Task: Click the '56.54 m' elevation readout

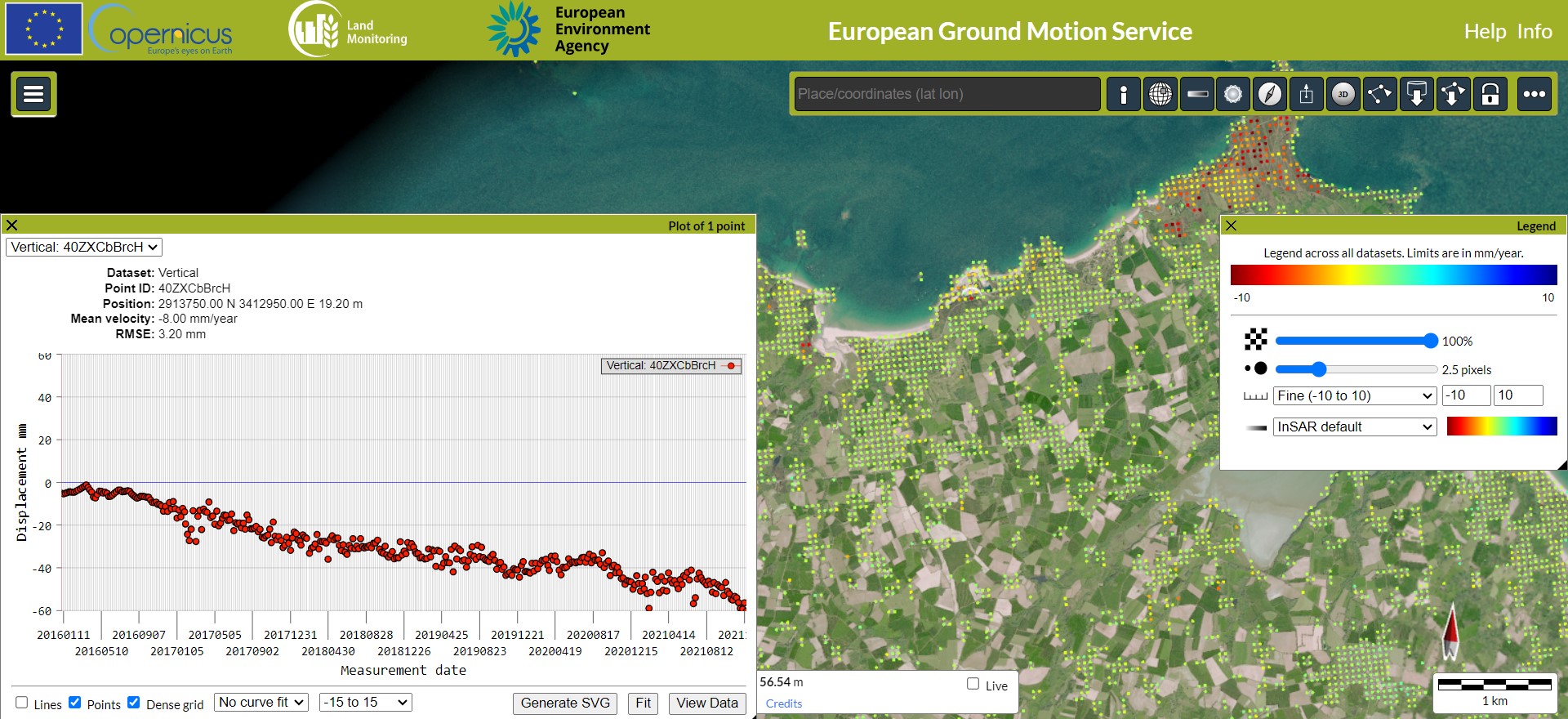Action: pos(782,682)
